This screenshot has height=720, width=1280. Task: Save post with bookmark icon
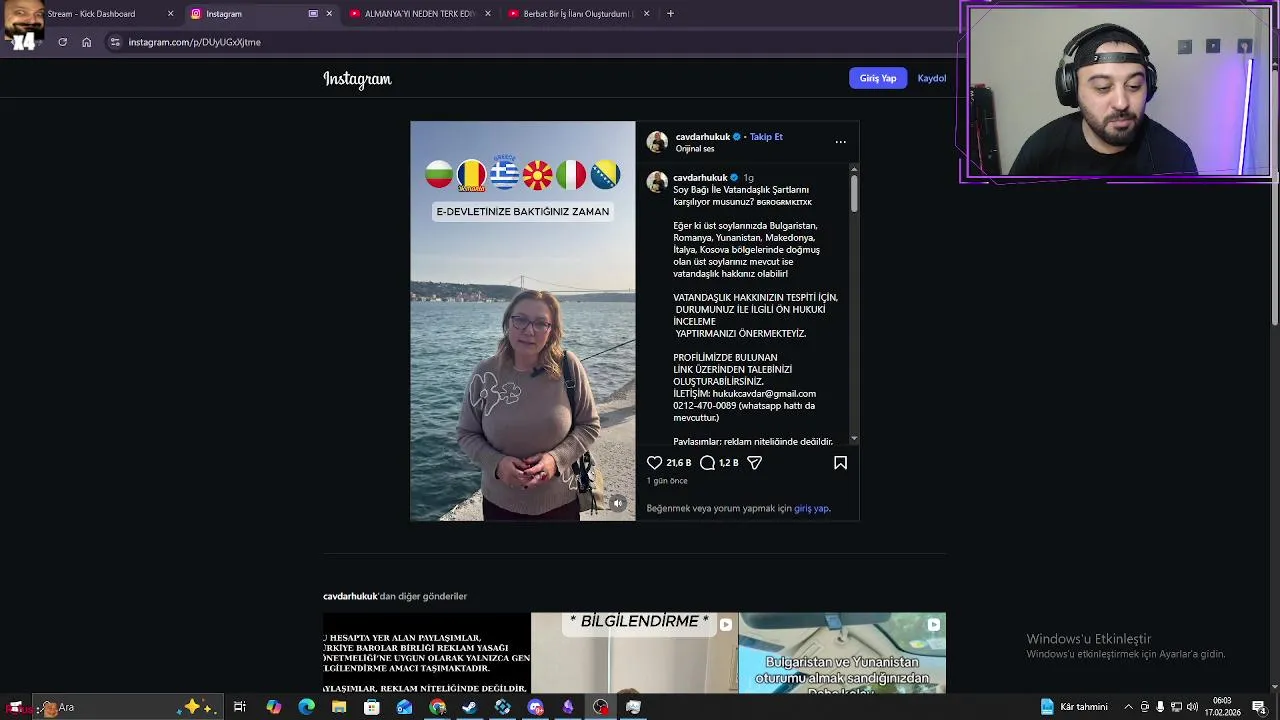[840, 463]
